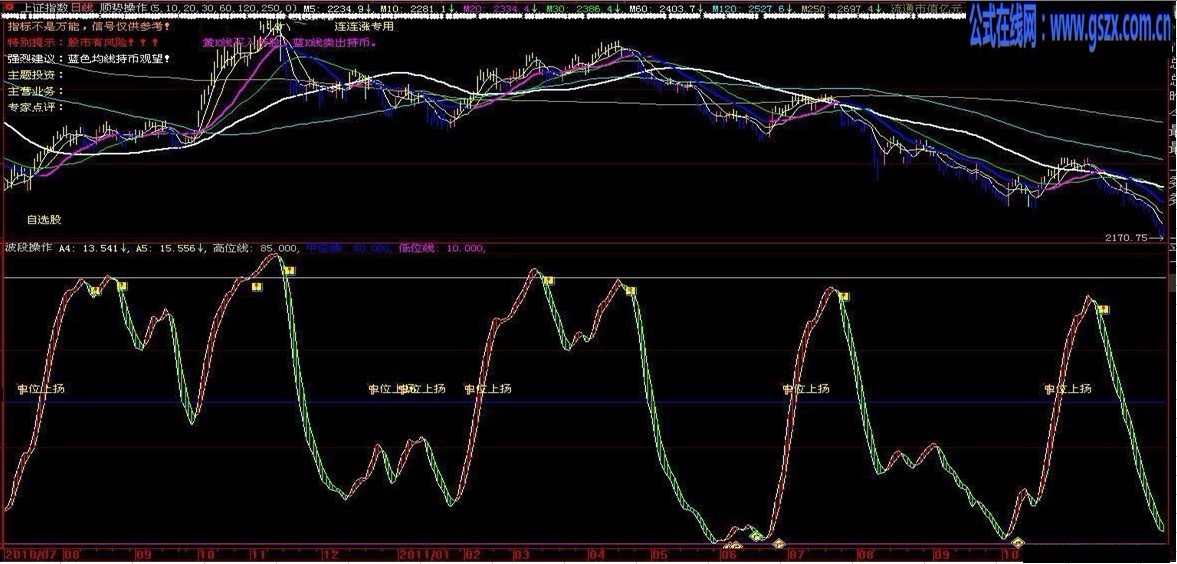
Task: Click the first diamond buy marker above date 06
Action: click(x=728, y=546)
